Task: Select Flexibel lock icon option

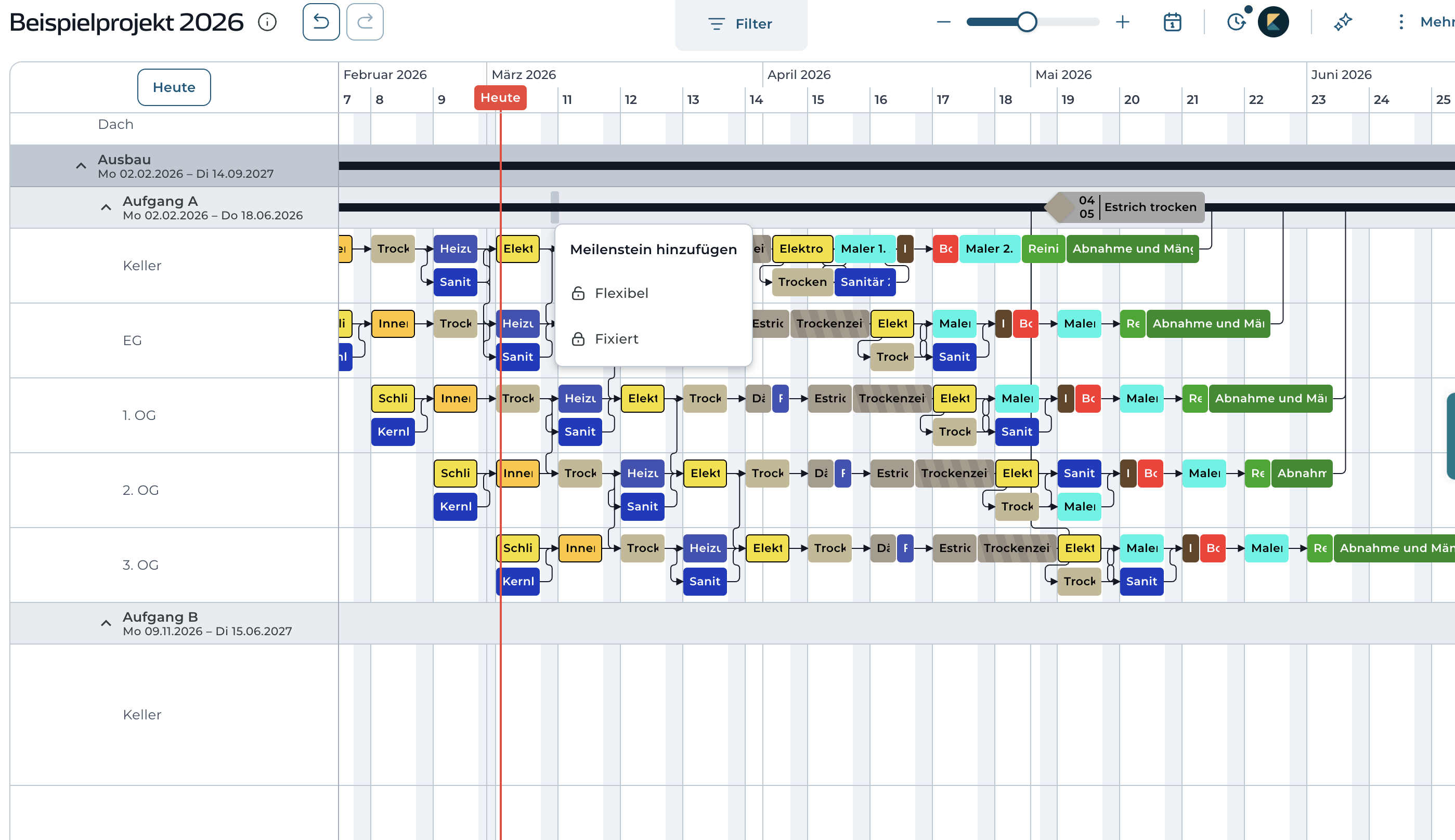Action: click(x=578, y=293)
